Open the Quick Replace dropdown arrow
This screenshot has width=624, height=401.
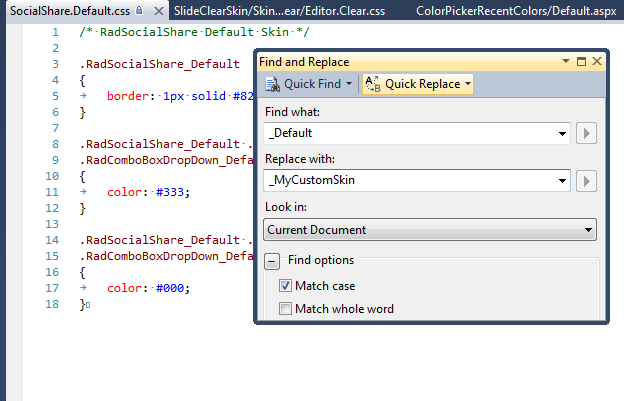point(468,84)
